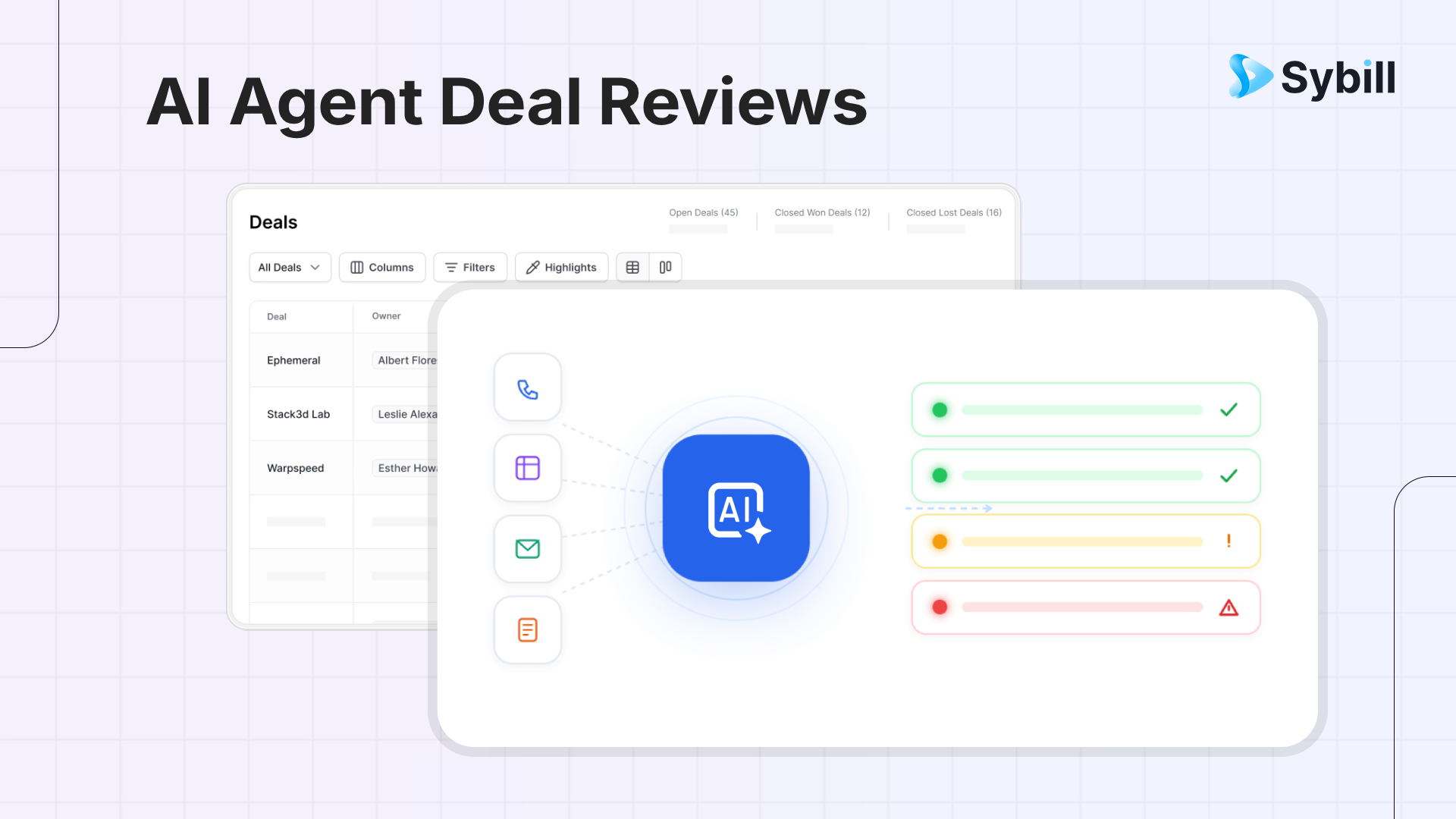Click the checkmark on the second green row
This screenshot has width=1456, height=819.
[1228, 475]
